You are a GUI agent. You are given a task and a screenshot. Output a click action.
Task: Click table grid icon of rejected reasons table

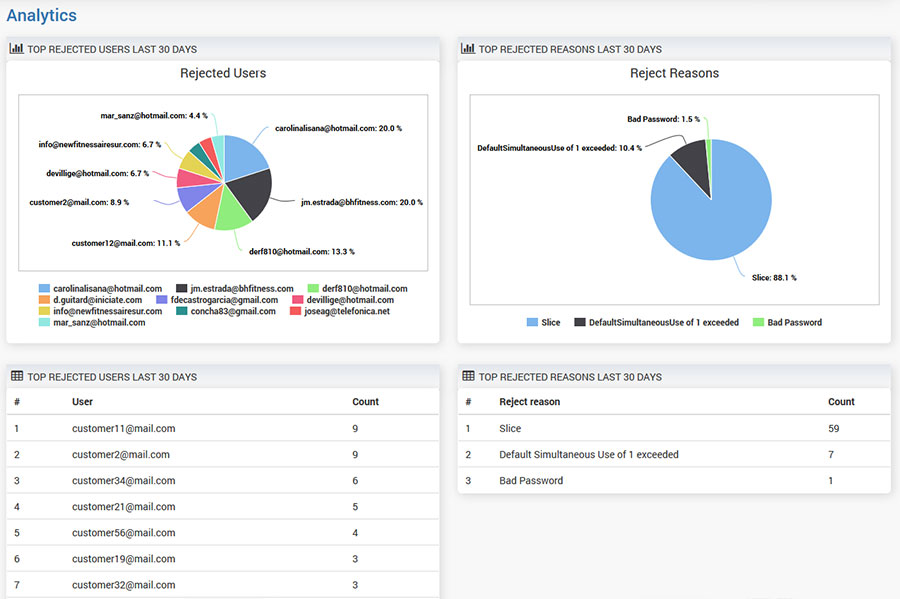click(466, 376)
